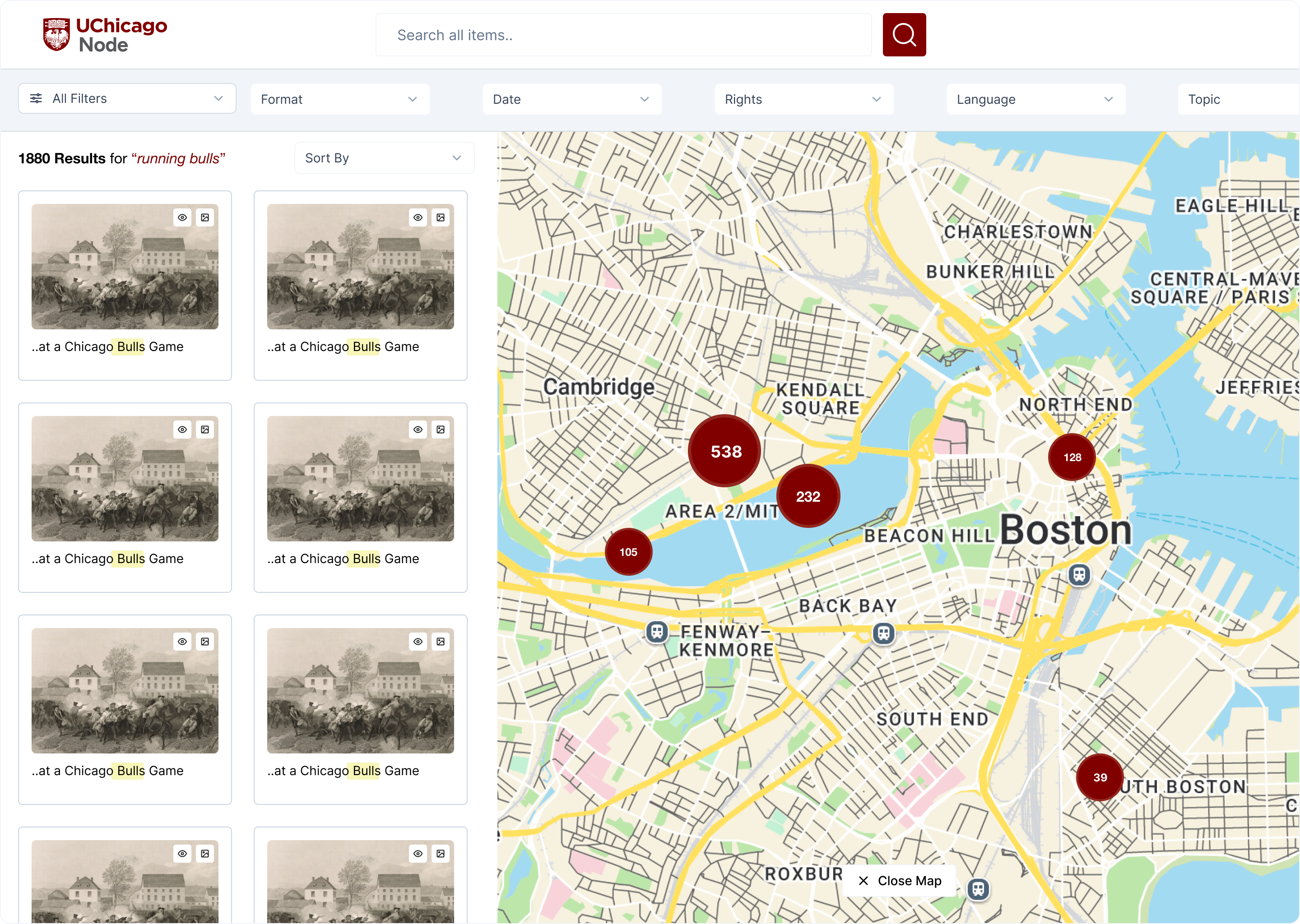Click the thumbnail of third row left card
1300x924 pixels.
pyautogui.click(x=125, y=691)
